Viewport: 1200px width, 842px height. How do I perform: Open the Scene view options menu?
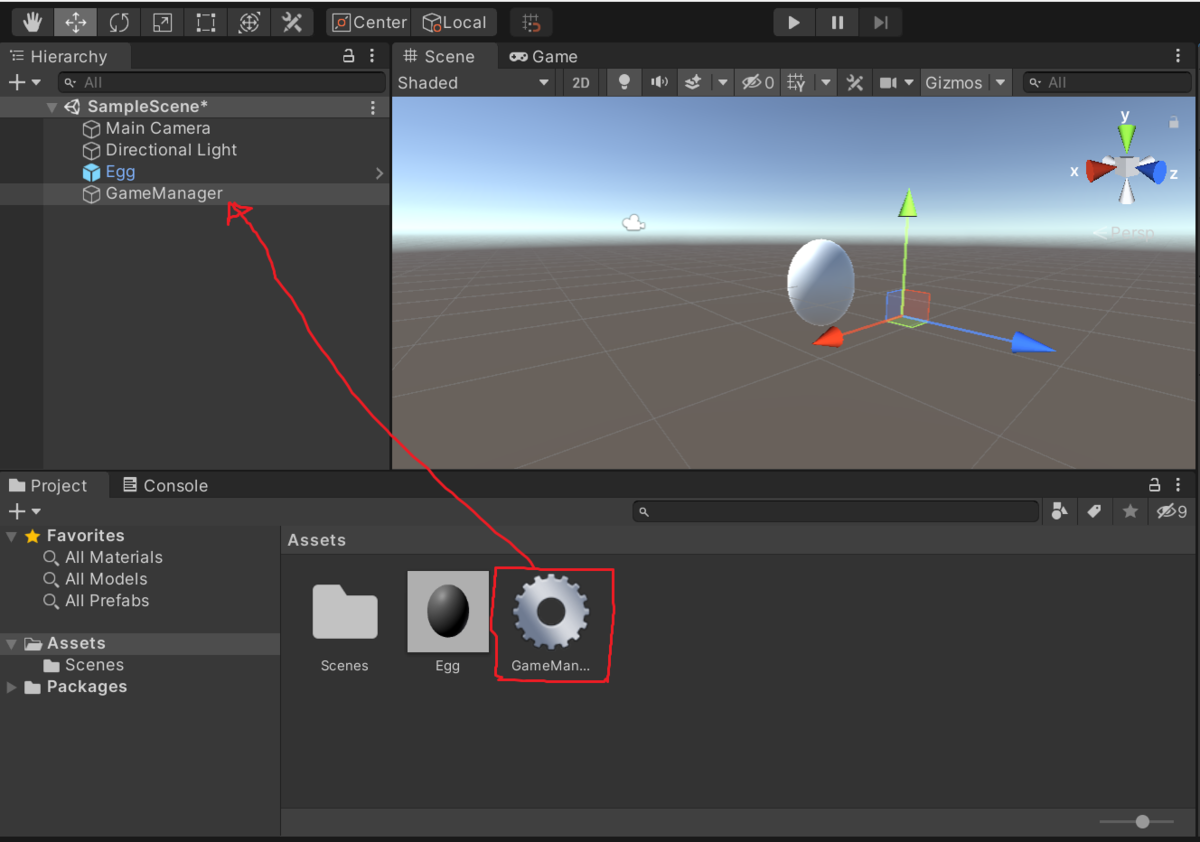tap(1178, 57)
